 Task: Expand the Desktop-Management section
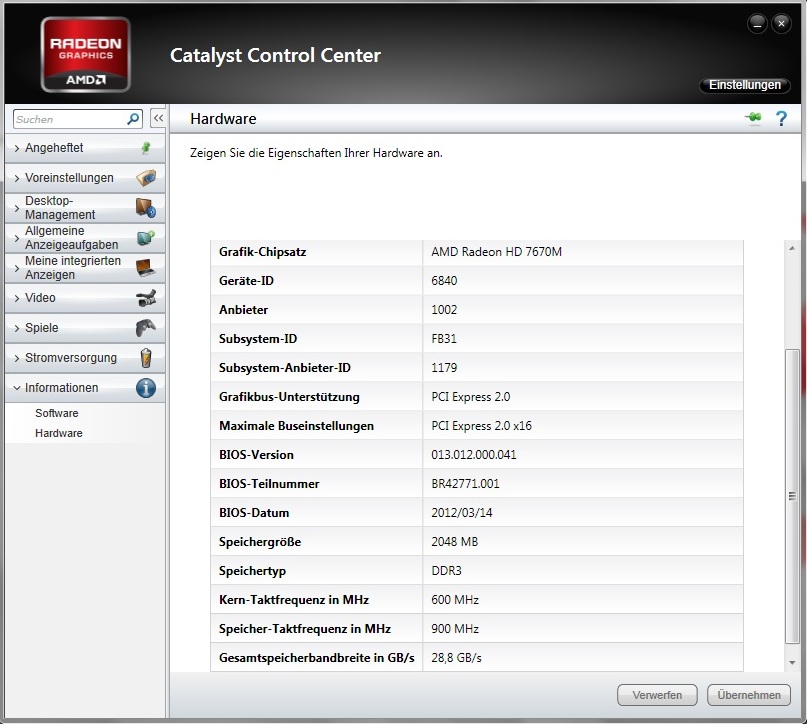pos(85,208)
